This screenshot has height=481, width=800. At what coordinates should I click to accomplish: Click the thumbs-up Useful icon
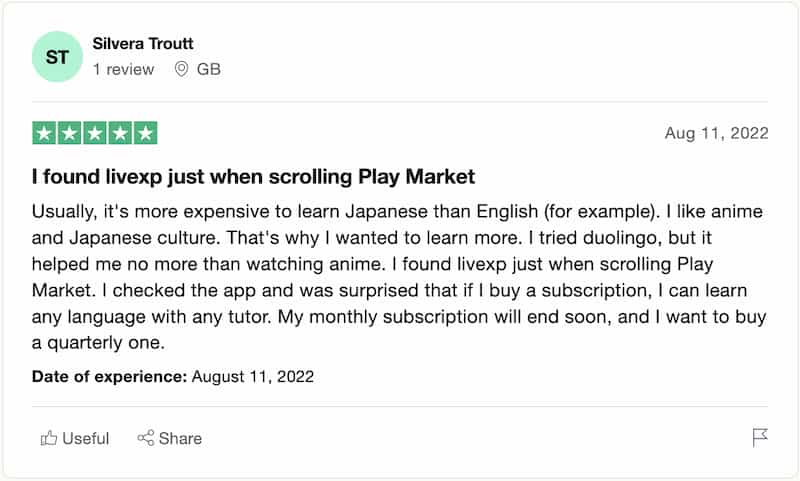point(49,438)
